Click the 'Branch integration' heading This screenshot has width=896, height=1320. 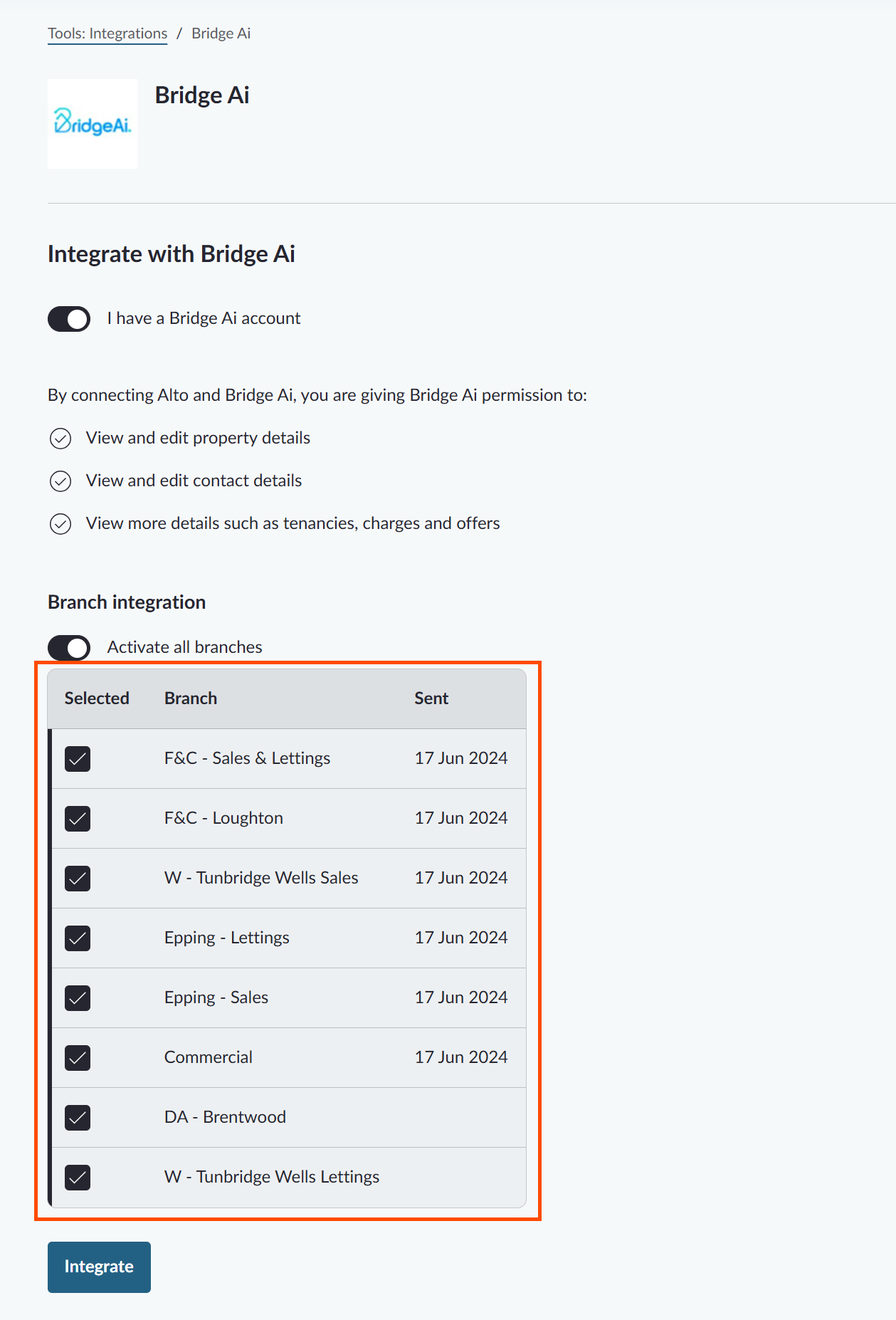[x=127, y=602]
